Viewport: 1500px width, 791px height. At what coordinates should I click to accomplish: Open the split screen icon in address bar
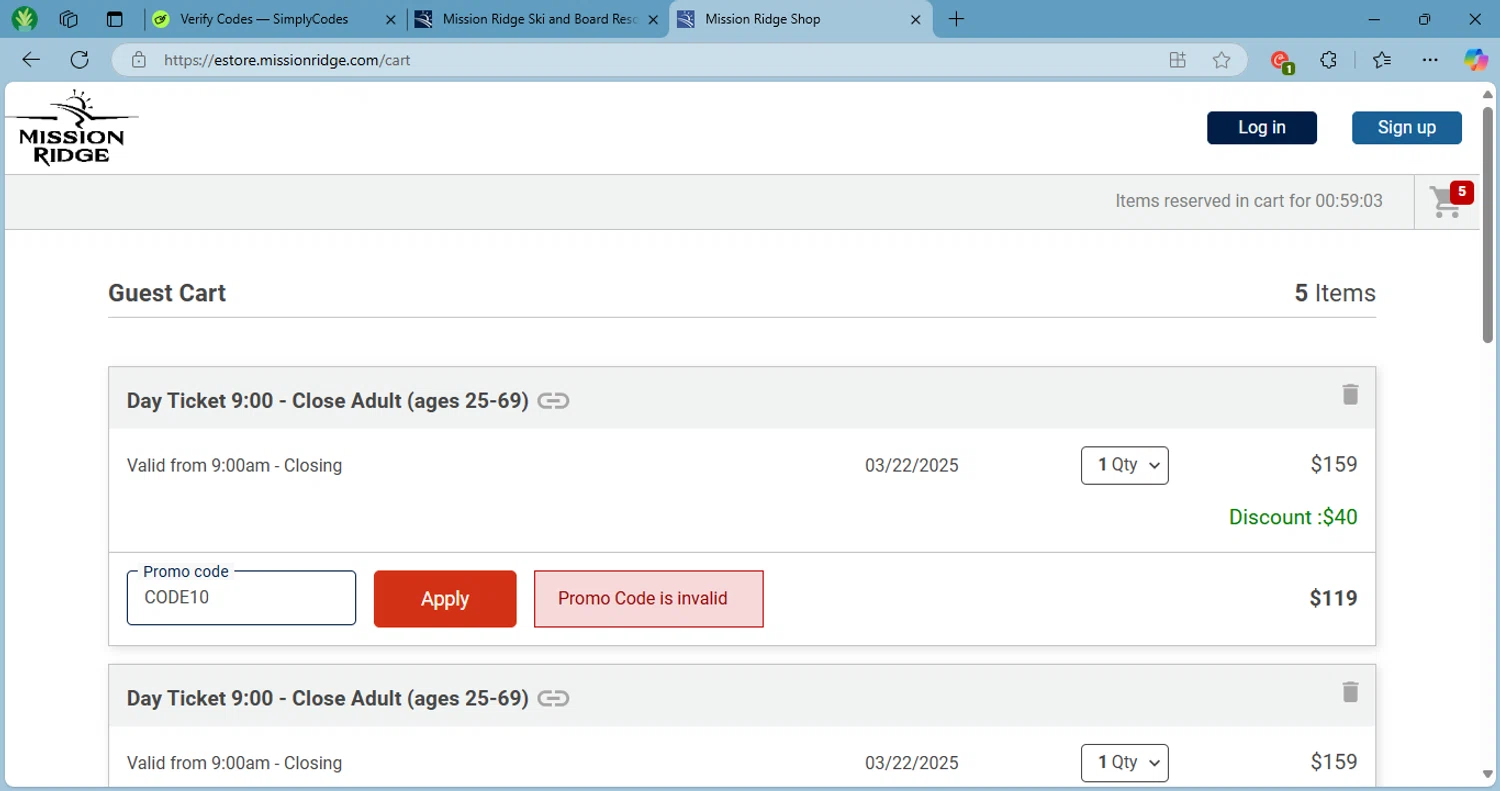(x=1178, y=60)
